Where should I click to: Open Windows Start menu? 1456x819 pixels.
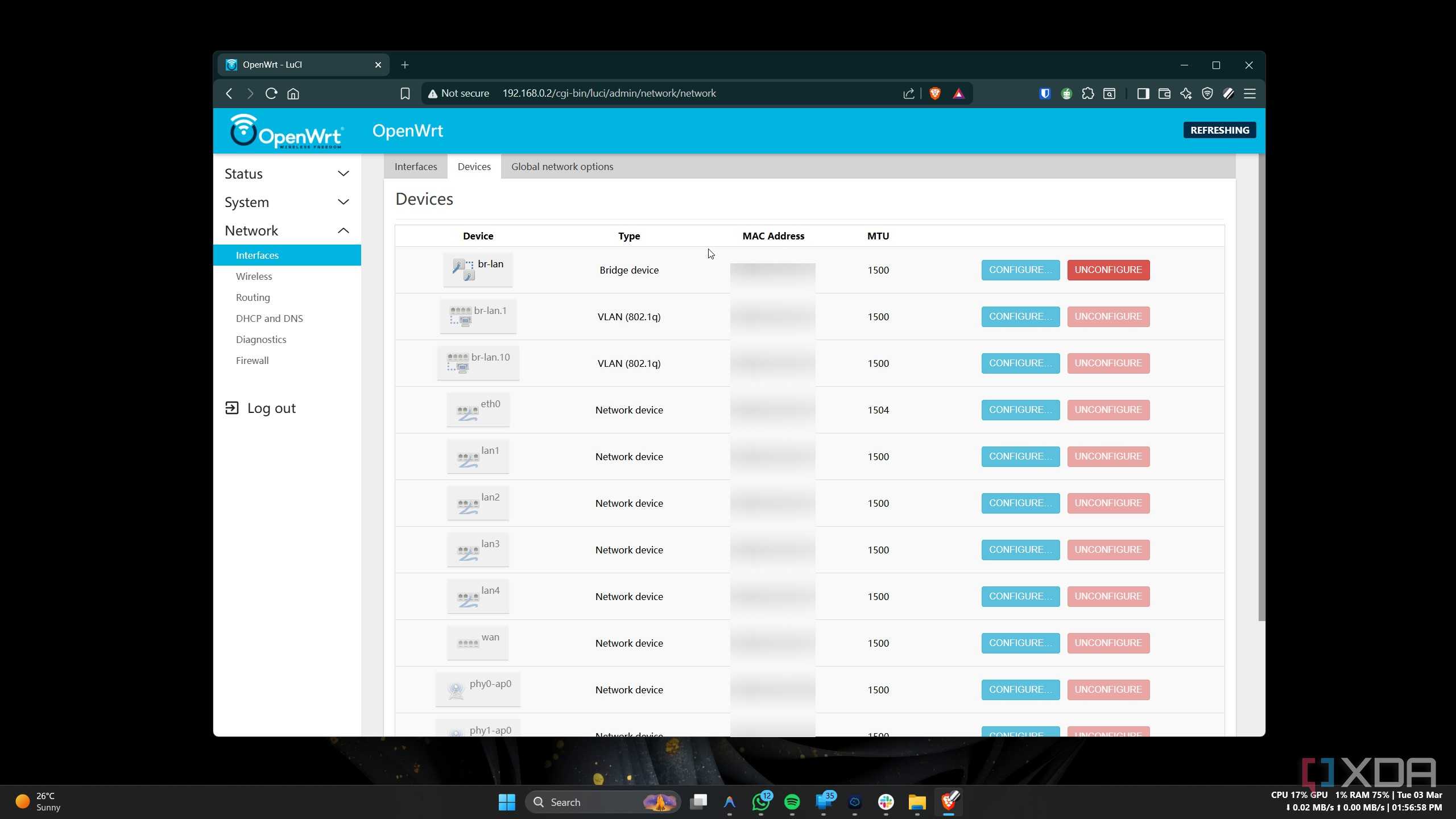pos(506,802)
